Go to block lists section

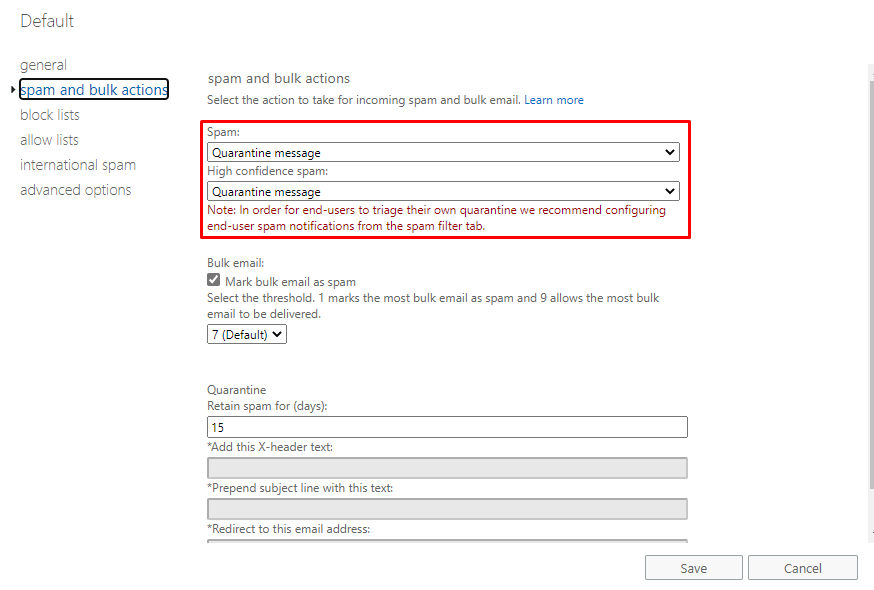[50, 115]
